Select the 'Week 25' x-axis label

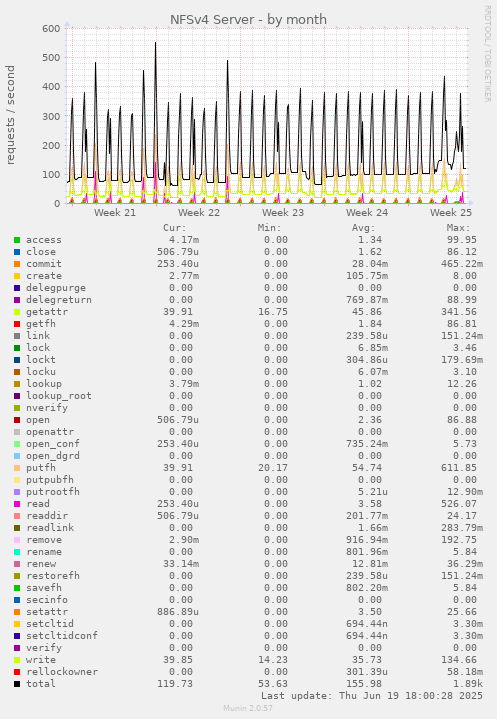[451, 213]
